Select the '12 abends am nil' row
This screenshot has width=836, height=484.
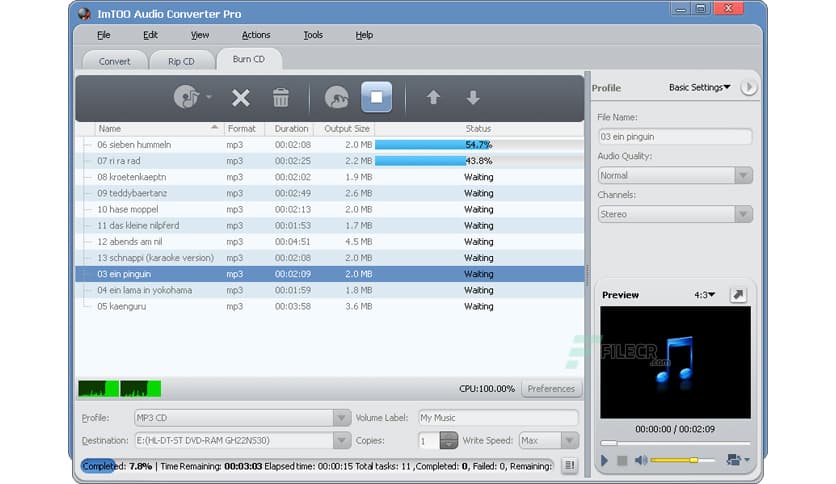(x=329, y=241)
